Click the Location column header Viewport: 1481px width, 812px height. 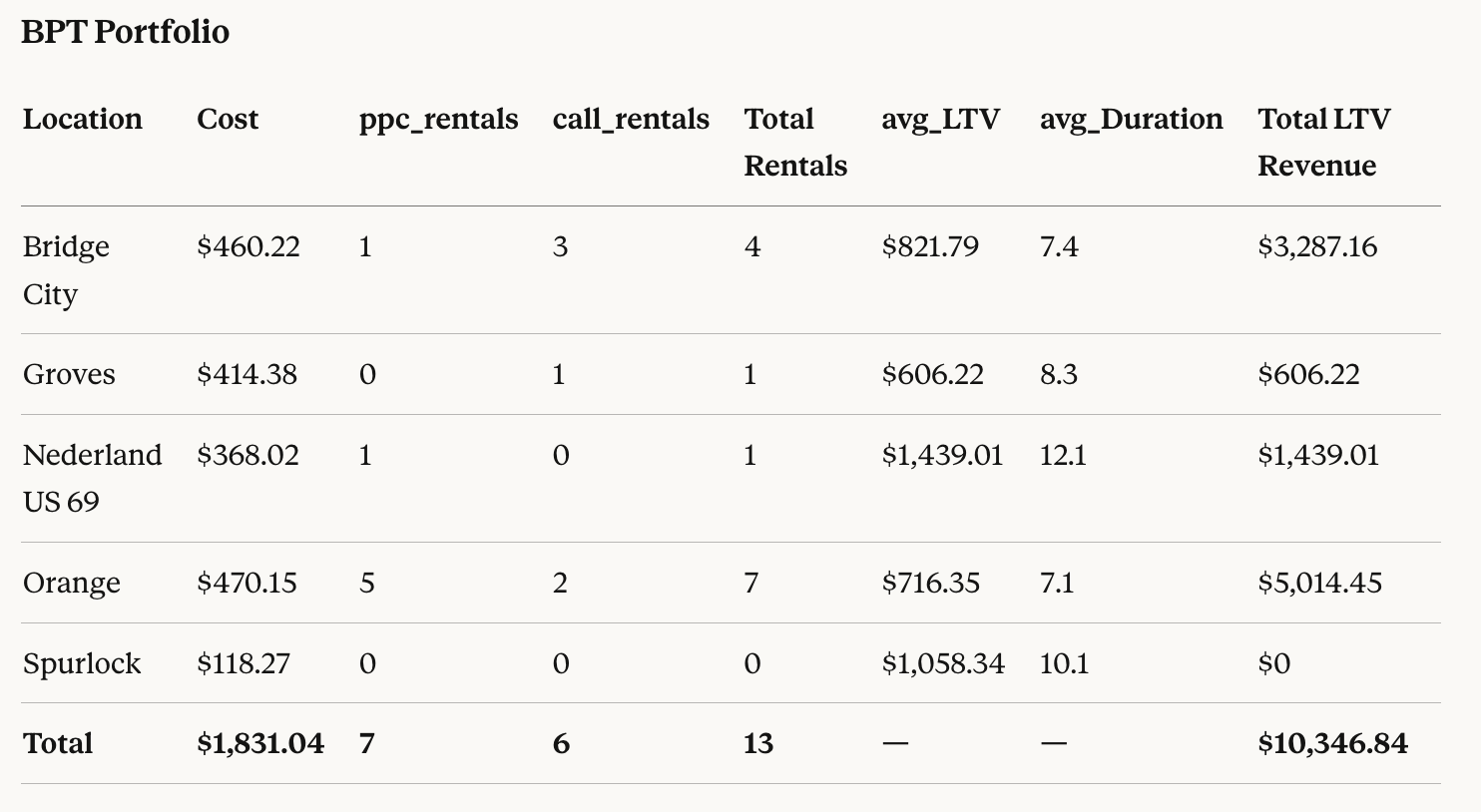[83, 120]
